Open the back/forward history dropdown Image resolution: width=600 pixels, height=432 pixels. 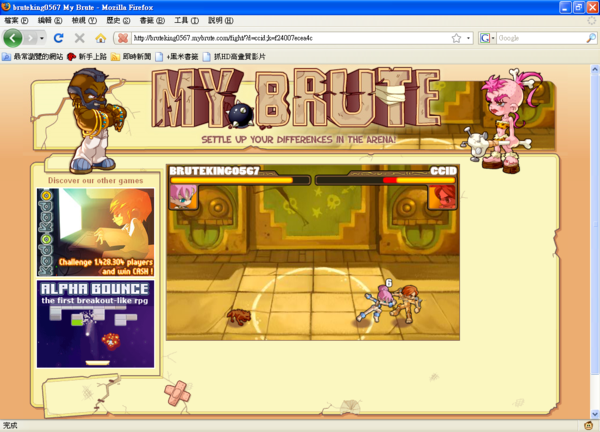(x=42, y=38)
